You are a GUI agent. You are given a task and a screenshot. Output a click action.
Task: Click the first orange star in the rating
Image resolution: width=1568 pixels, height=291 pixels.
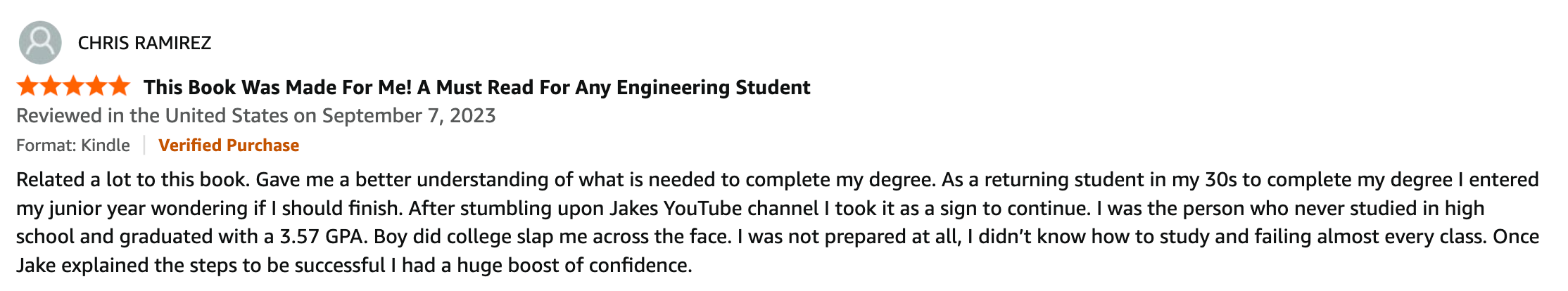[x=28, y=86]
